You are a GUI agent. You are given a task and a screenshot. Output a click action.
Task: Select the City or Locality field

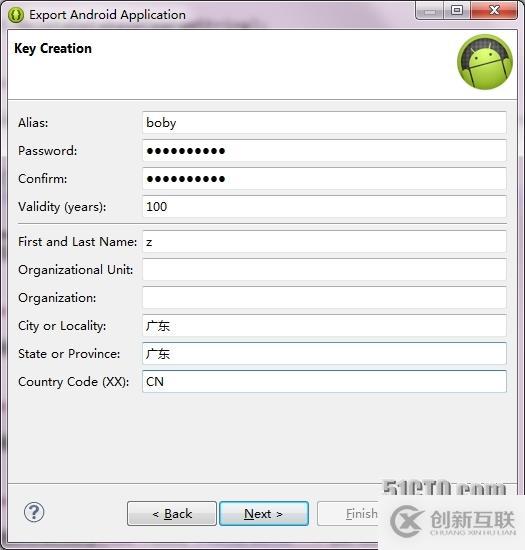324,326
